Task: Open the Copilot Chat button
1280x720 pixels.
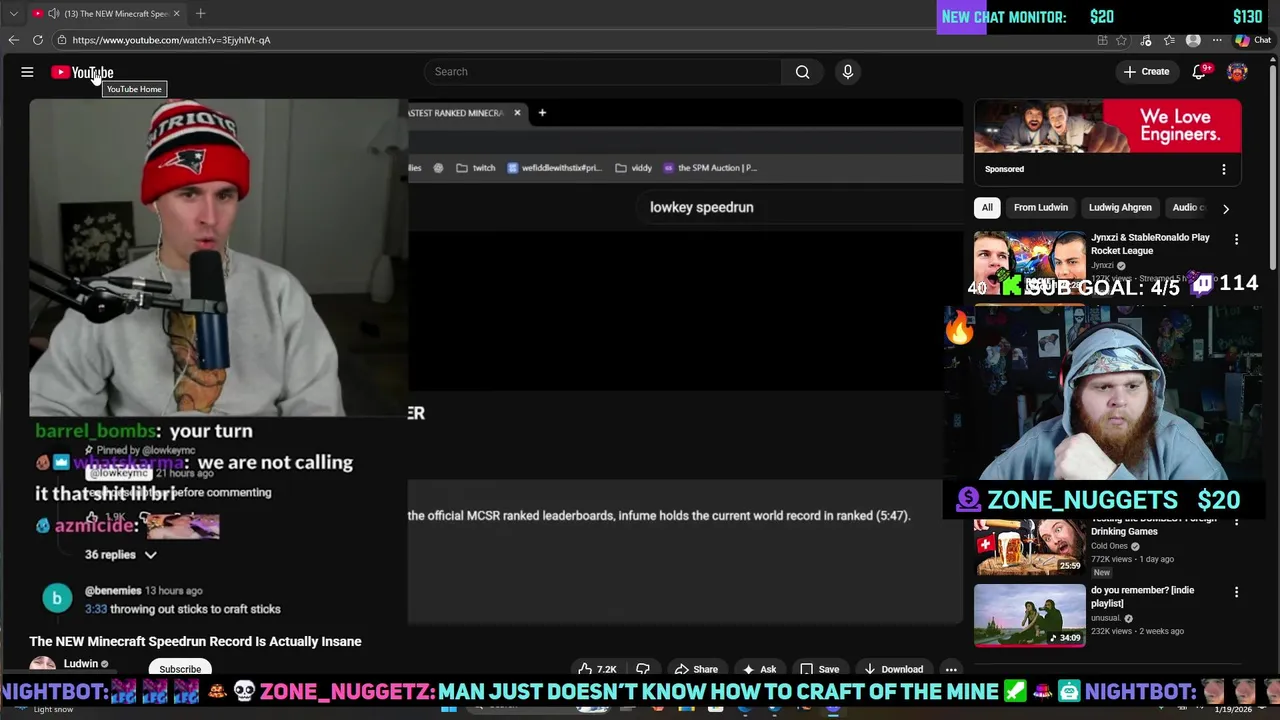Action: [1253, 40]
